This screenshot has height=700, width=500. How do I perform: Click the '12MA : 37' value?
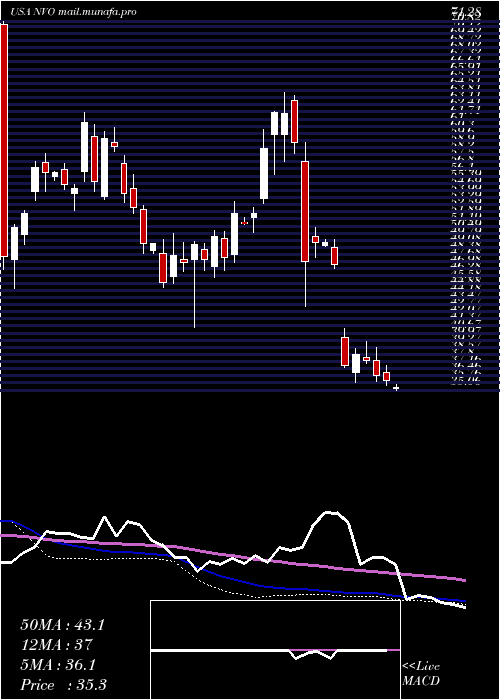tap(56, 645)
